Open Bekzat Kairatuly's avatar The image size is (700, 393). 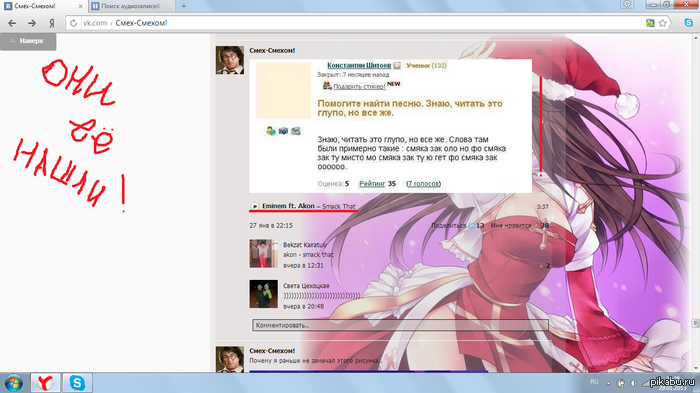coord(263,254)
